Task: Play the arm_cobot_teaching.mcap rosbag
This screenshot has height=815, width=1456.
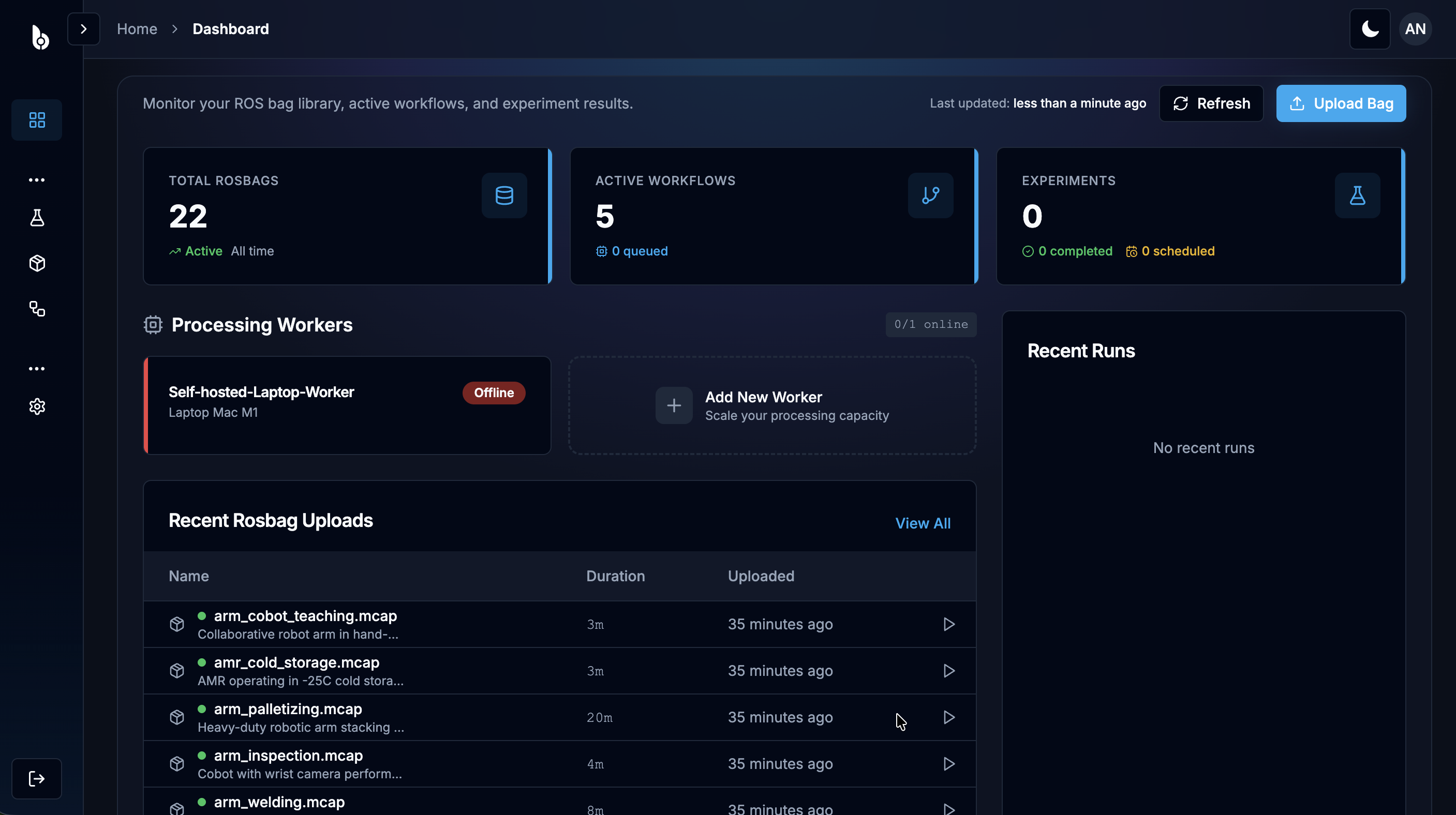Action: (x=949, y=624)
